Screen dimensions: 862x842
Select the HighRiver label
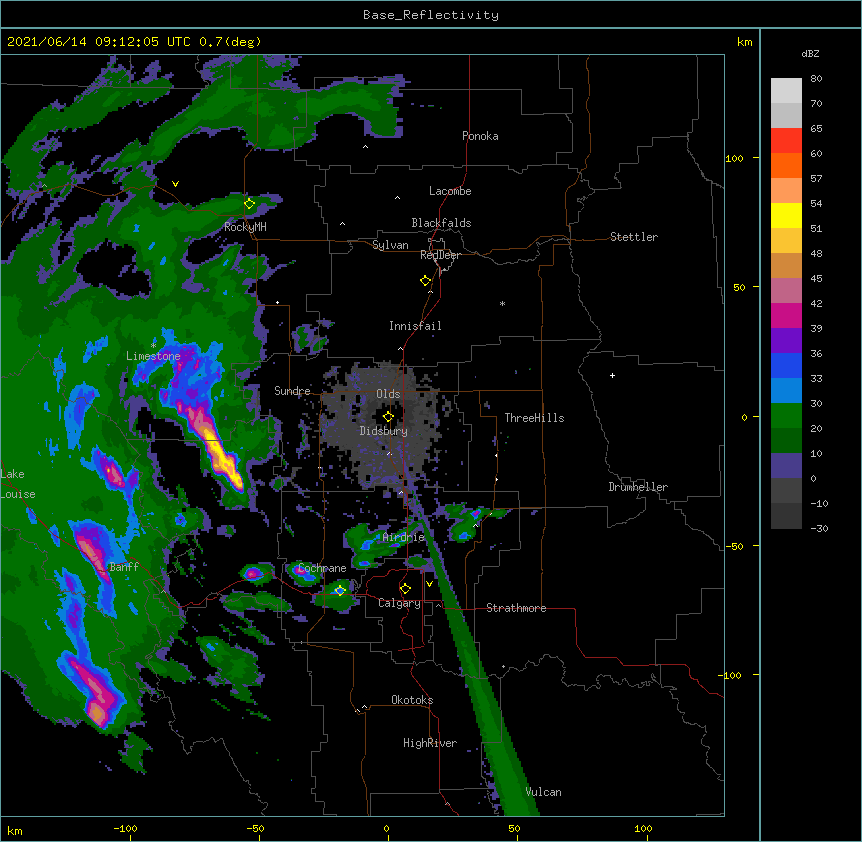point(430,743)
